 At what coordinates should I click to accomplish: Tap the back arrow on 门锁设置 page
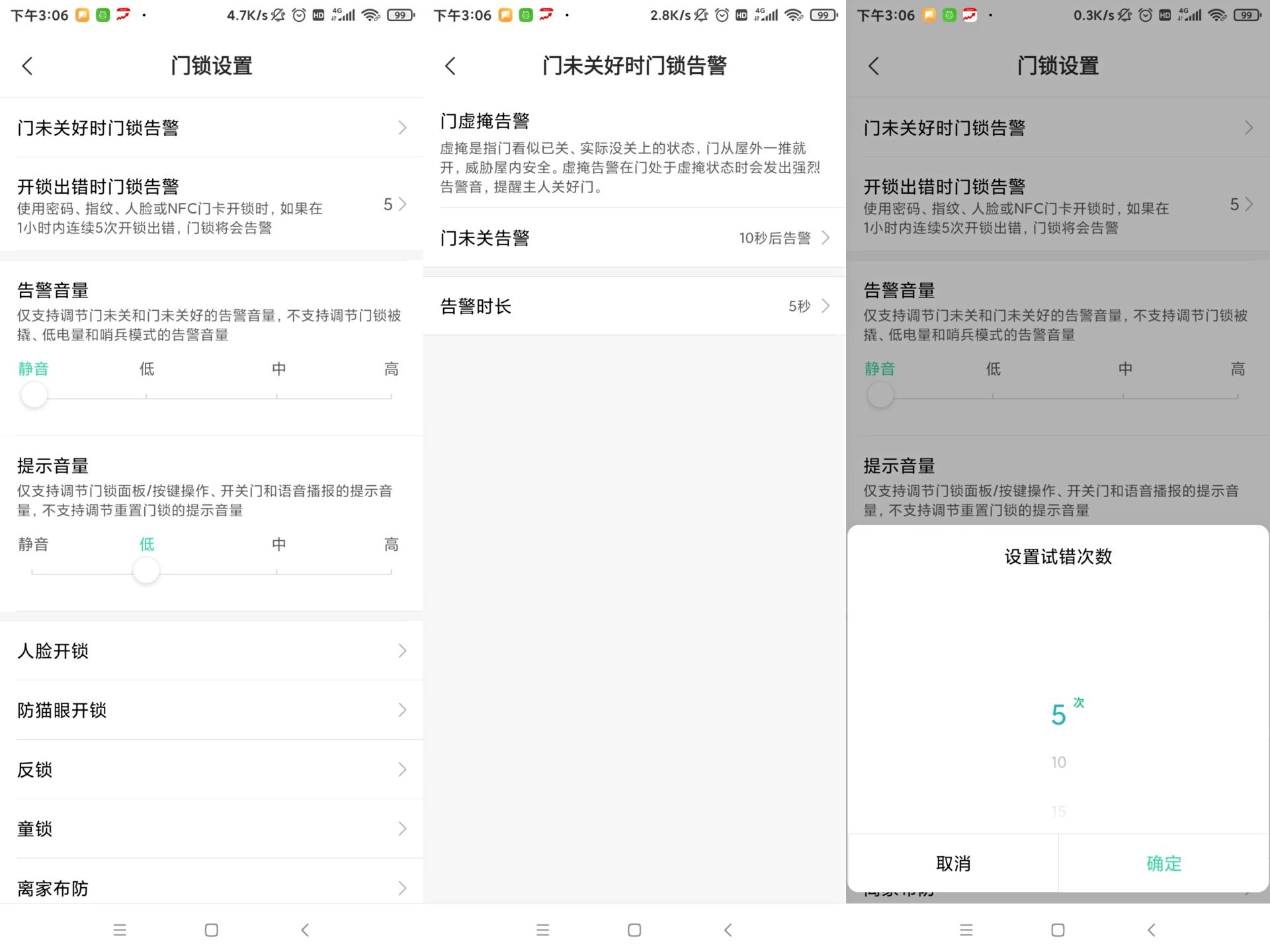28,66
